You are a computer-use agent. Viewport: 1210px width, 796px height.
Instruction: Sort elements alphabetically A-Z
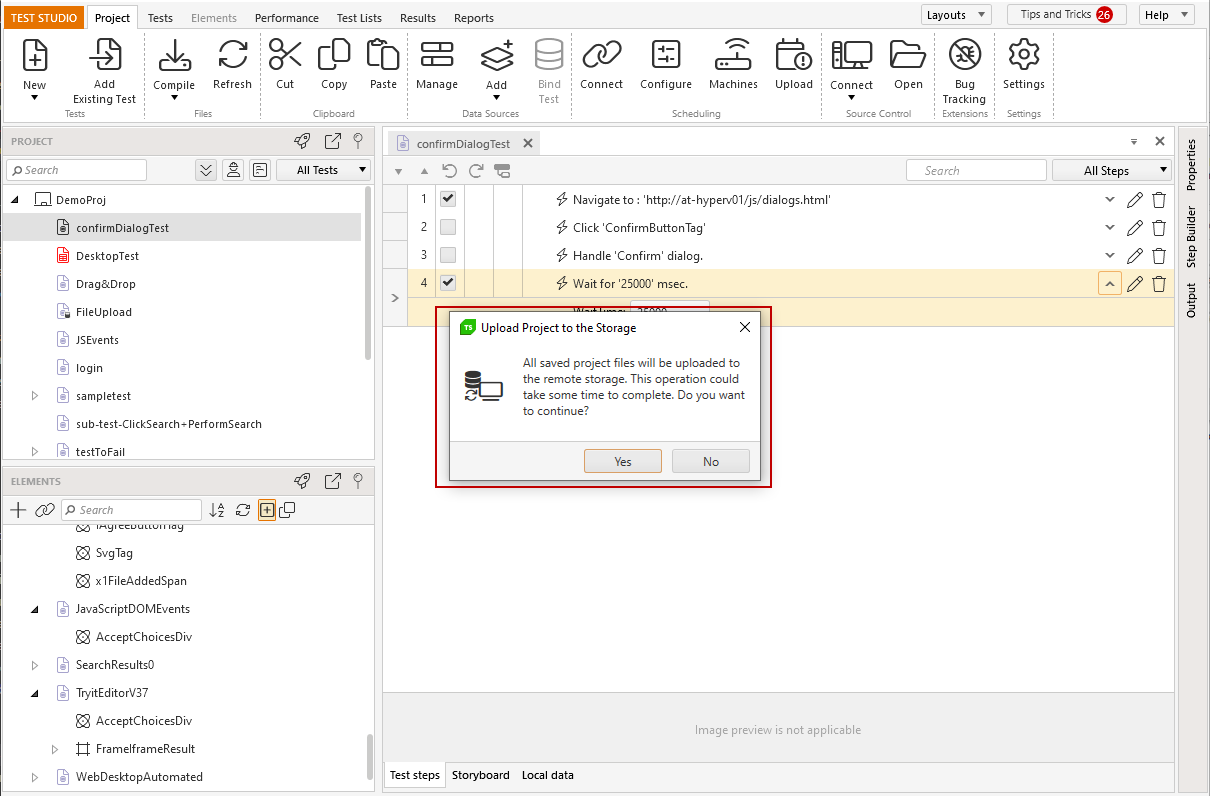(217, 510)
